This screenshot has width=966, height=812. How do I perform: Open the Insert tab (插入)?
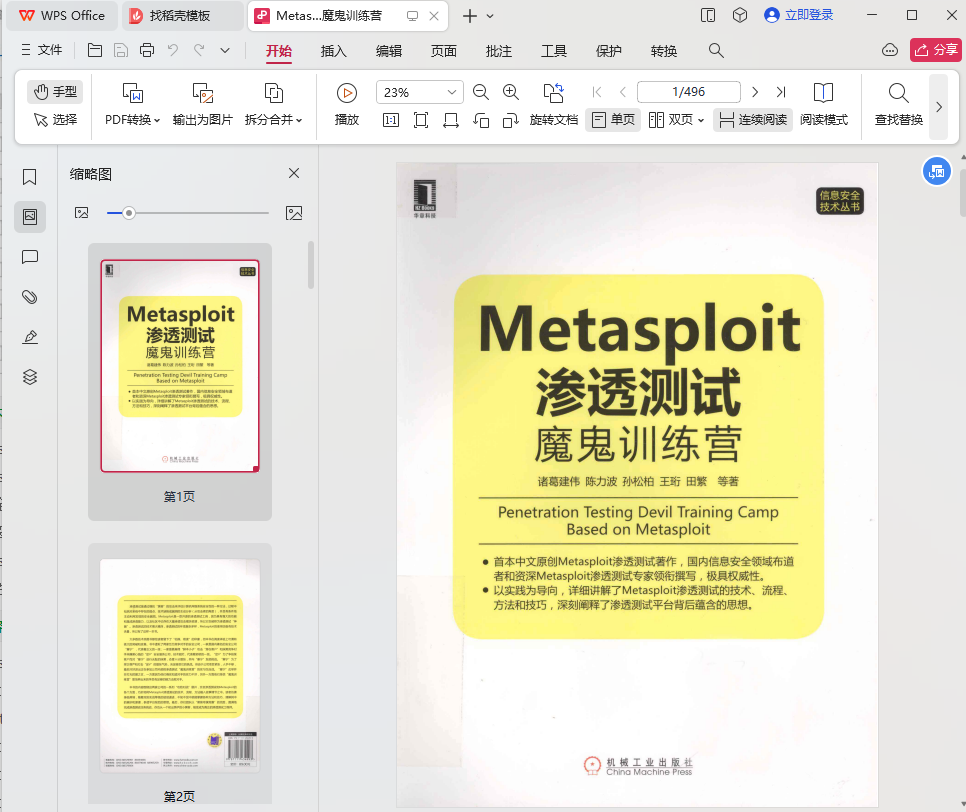point(334,51)
